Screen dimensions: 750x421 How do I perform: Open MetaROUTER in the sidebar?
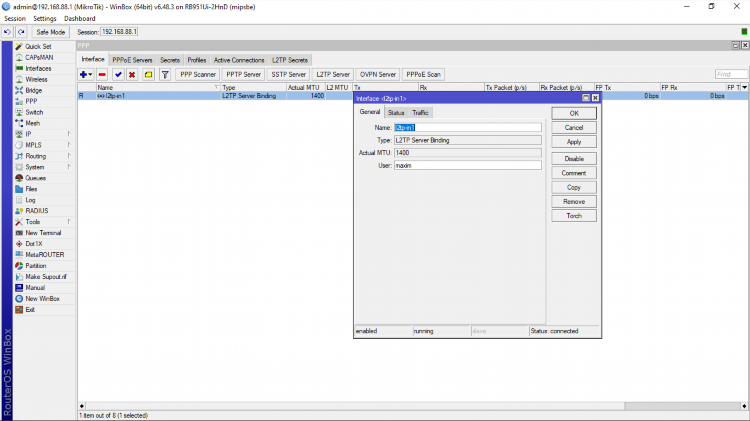click(44, 255)
